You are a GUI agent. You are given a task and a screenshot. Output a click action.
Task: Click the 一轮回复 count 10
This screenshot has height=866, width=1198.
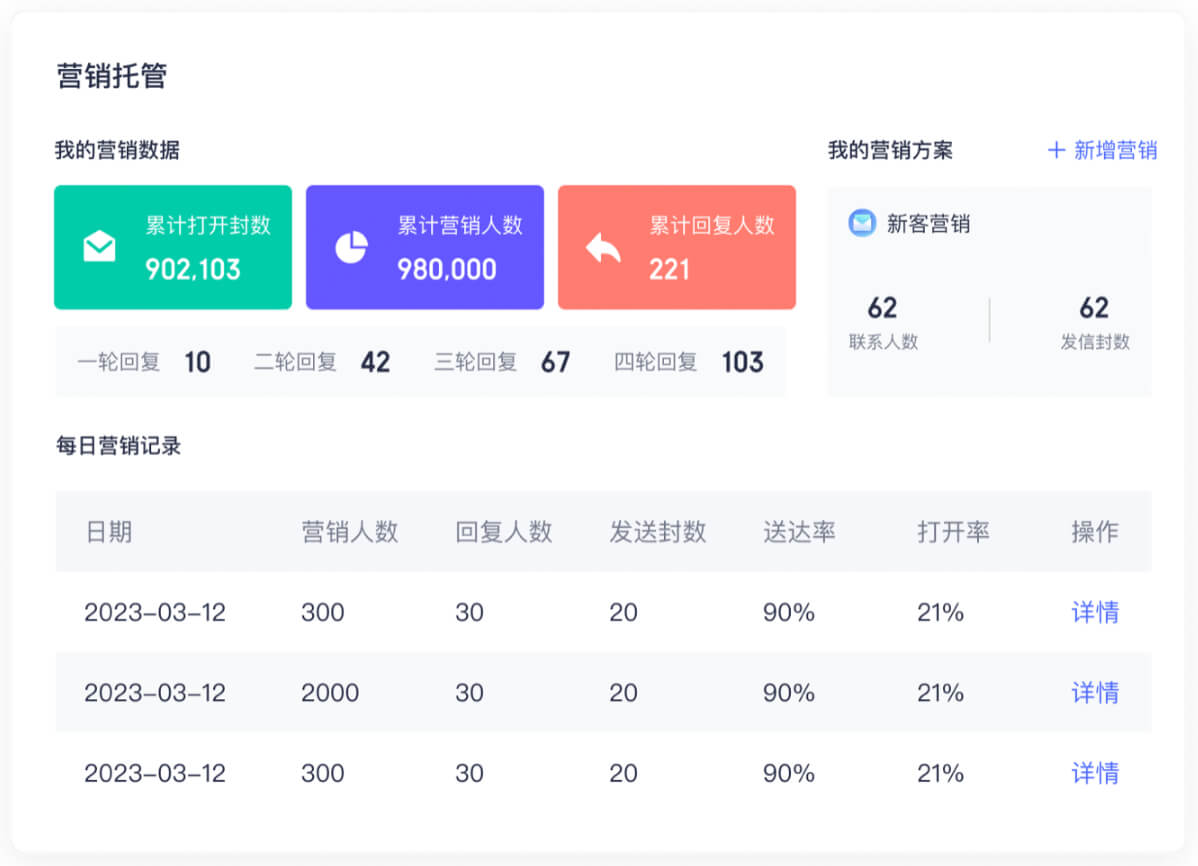click(x=198, y=362)
